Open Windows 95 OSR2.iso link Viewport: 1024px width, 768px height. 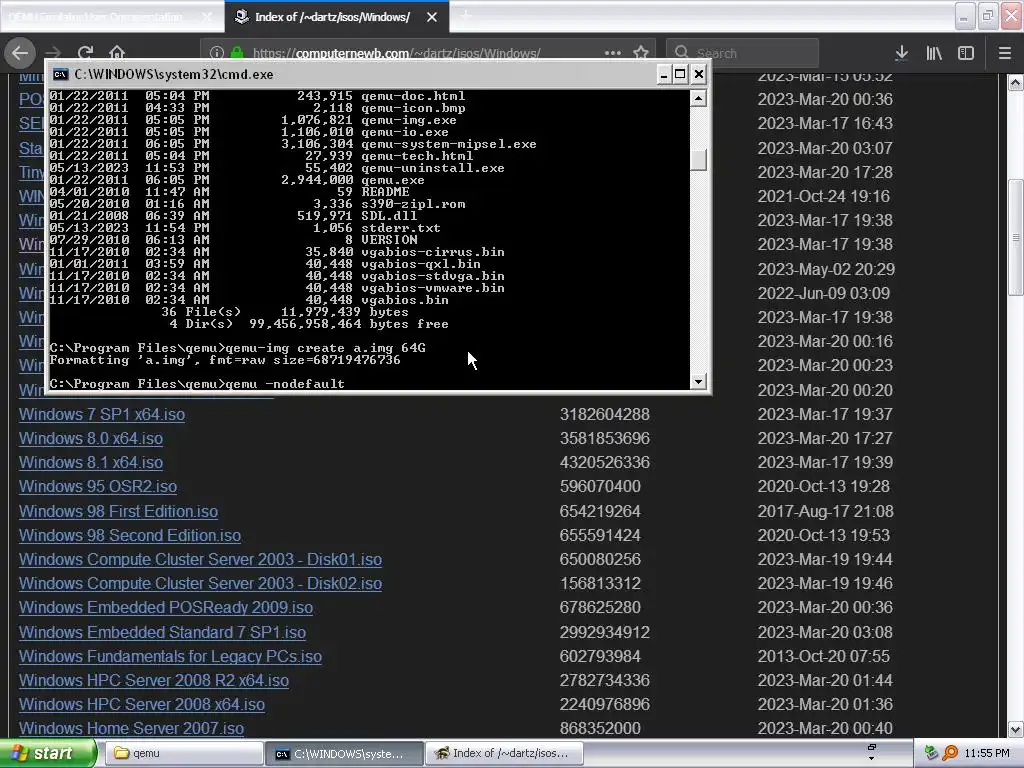[x=98, y=487]
